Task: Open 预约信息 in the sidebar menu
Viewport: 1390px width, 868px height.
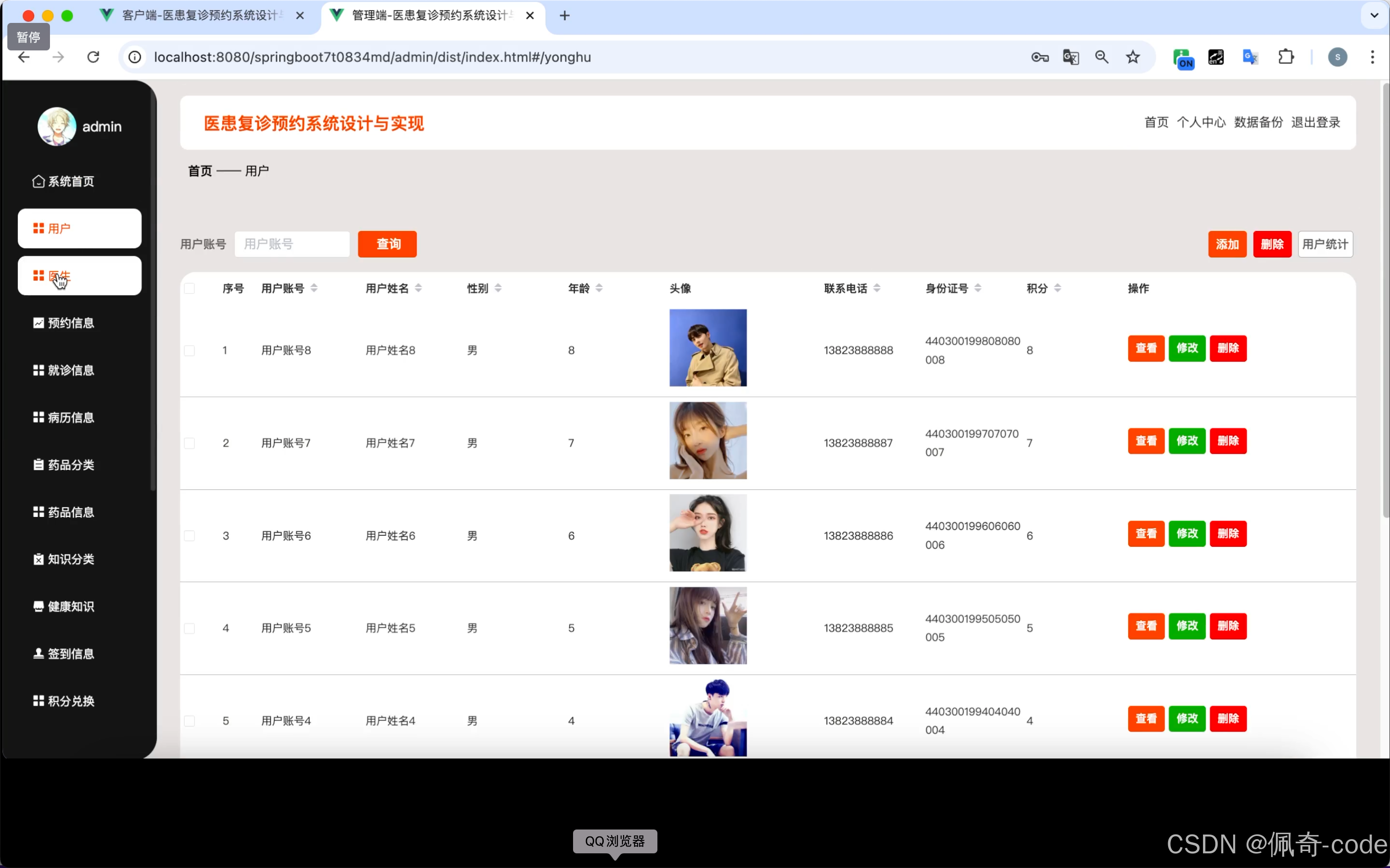Action: [x=71, y=323]
